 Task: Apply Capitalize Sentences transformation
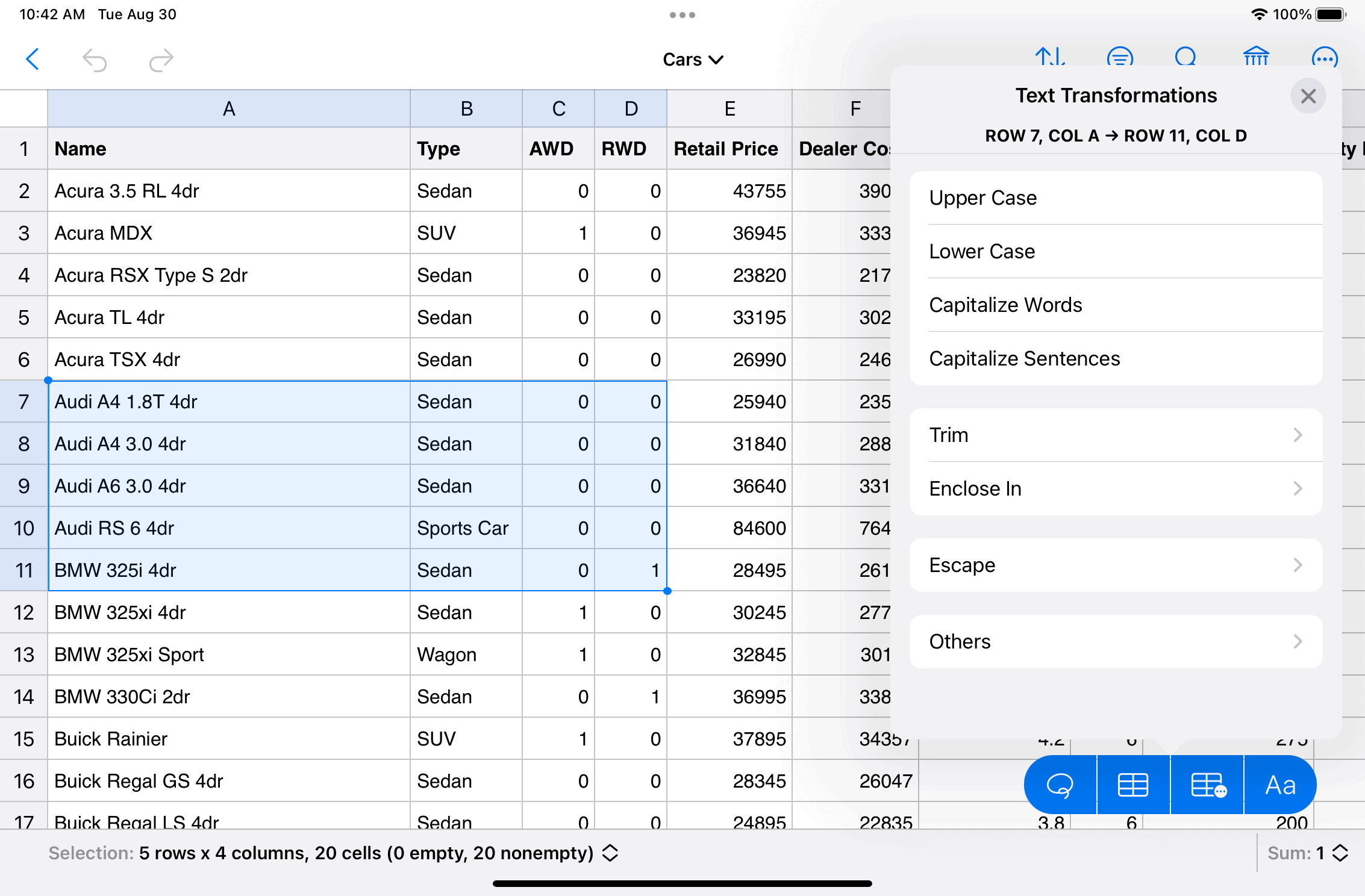[1116, 358]
